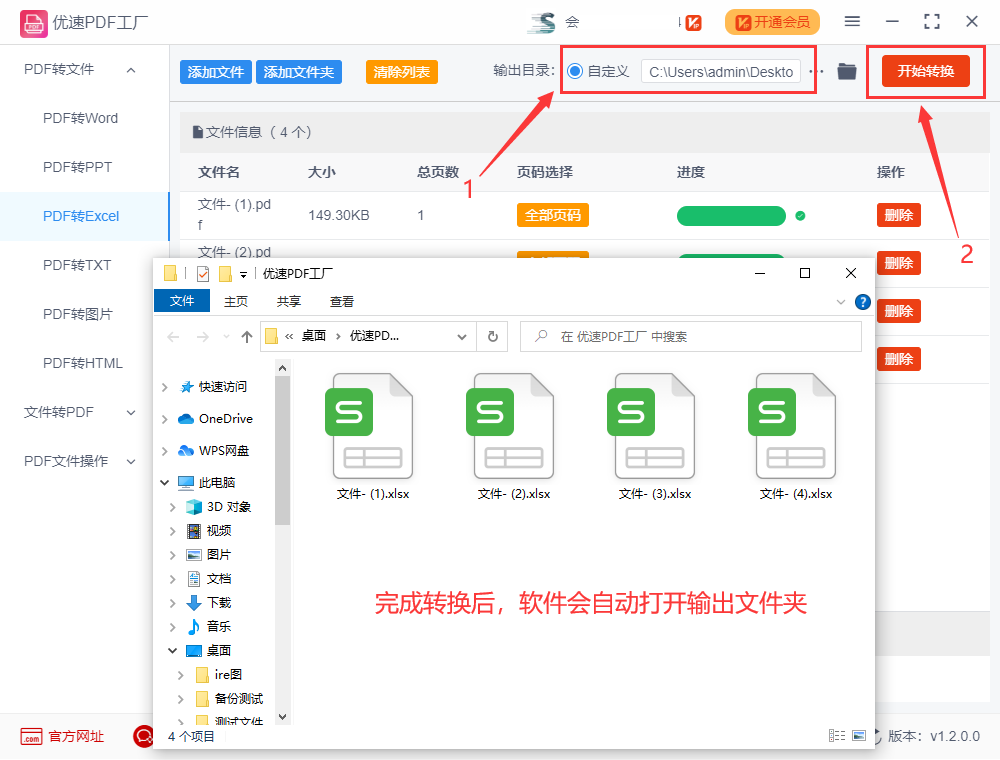The height and width of the screenshot is (760, 1000).
Task: Open the Explorer address bar history dropdown
Action: 462,337
